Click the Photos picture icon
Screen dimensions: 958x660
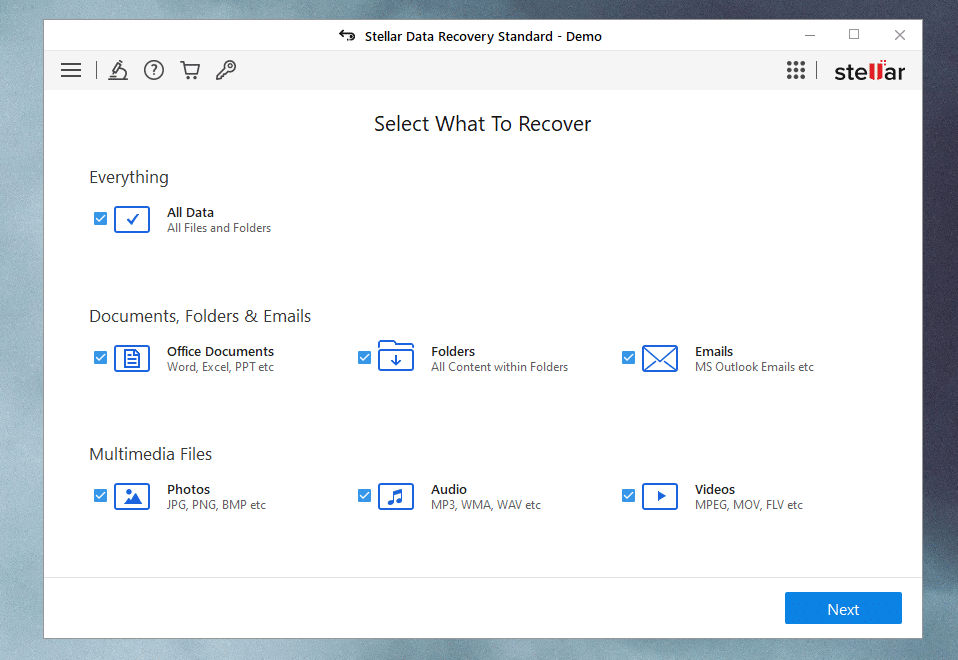pyautogui.click(x=132, y=496)
